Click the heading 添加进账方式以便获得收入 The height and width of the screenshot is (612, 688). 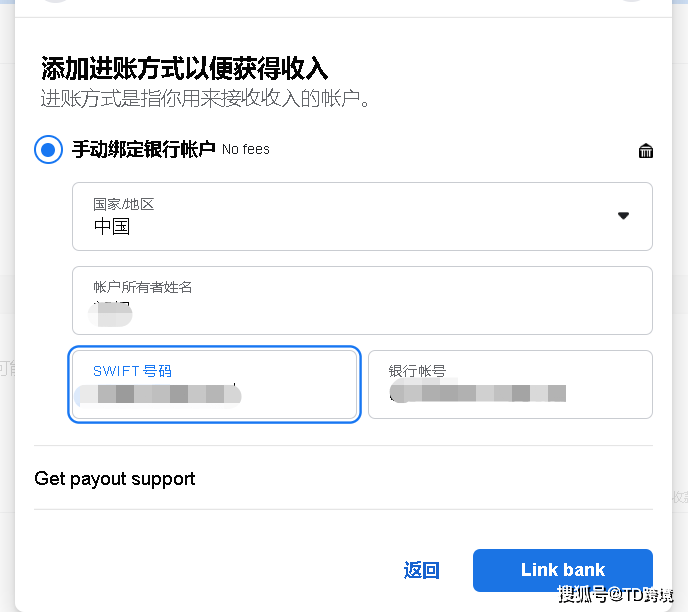pos(184,68)
